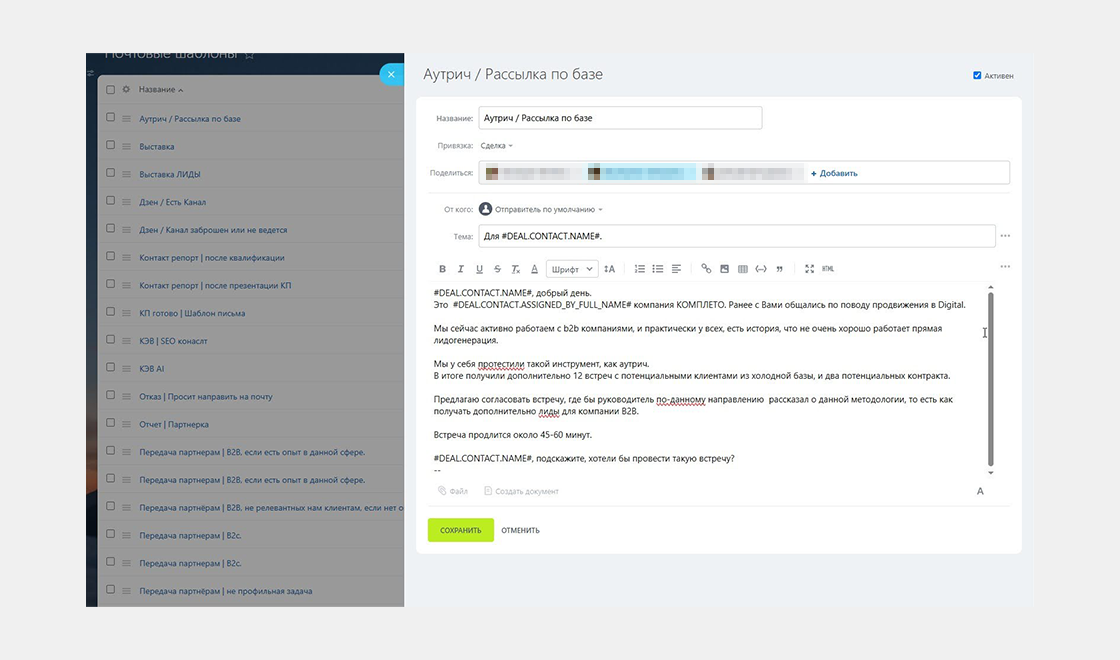Insert a link using the chain icon
The image size is (1120, 660).
click(x=704, y=268)
